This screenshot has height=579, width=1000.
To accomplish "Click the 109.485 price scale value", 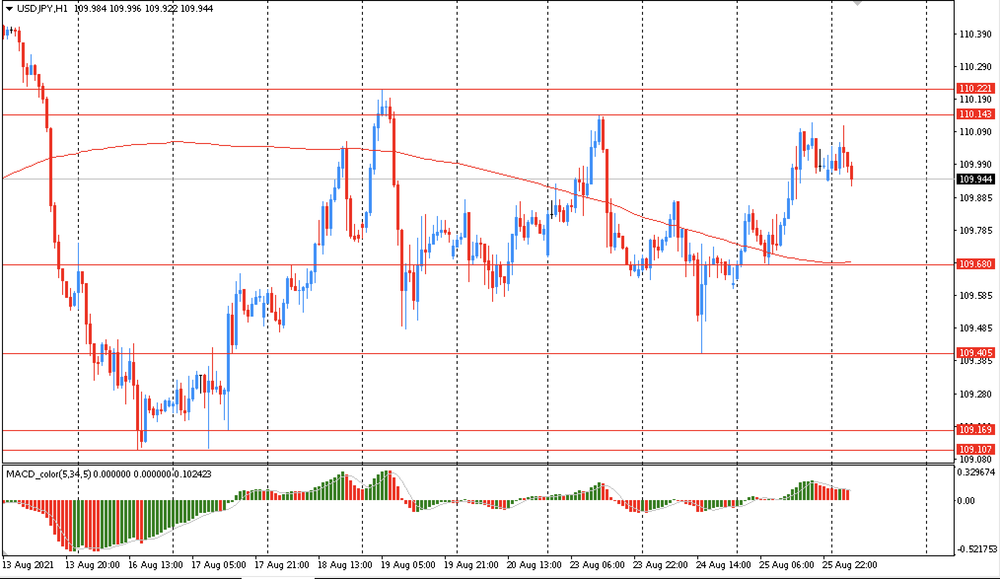I will 976,328.
